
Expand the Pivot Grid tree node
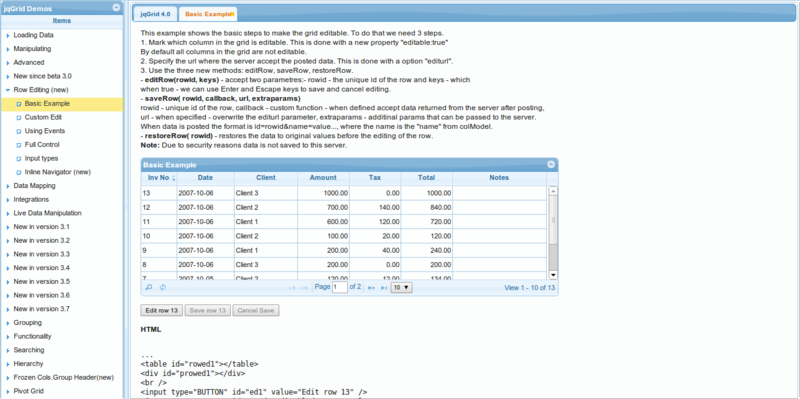pos(8,391)
